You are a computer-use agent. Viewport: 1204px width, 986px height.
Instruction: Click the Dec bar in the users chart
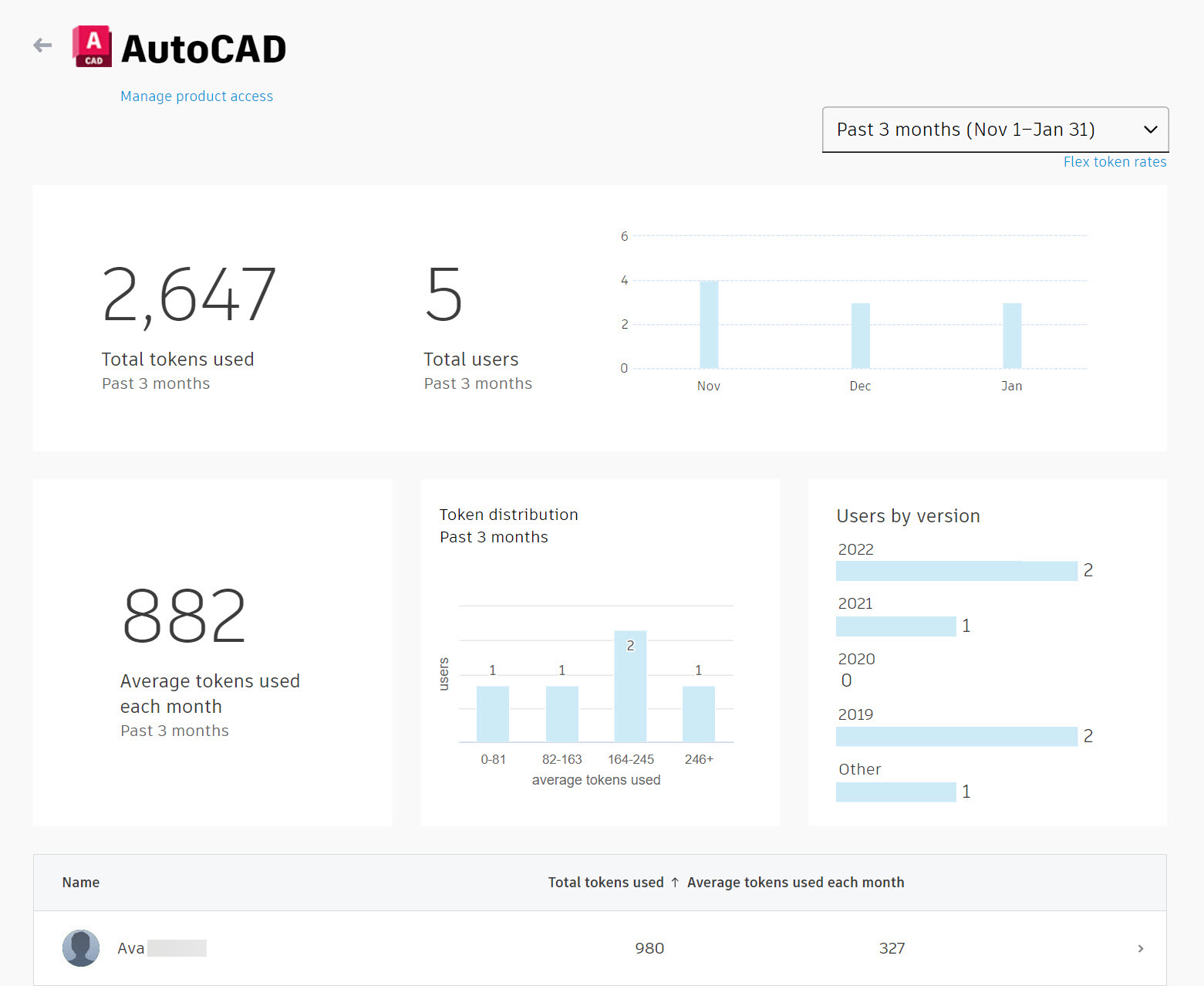860,336
